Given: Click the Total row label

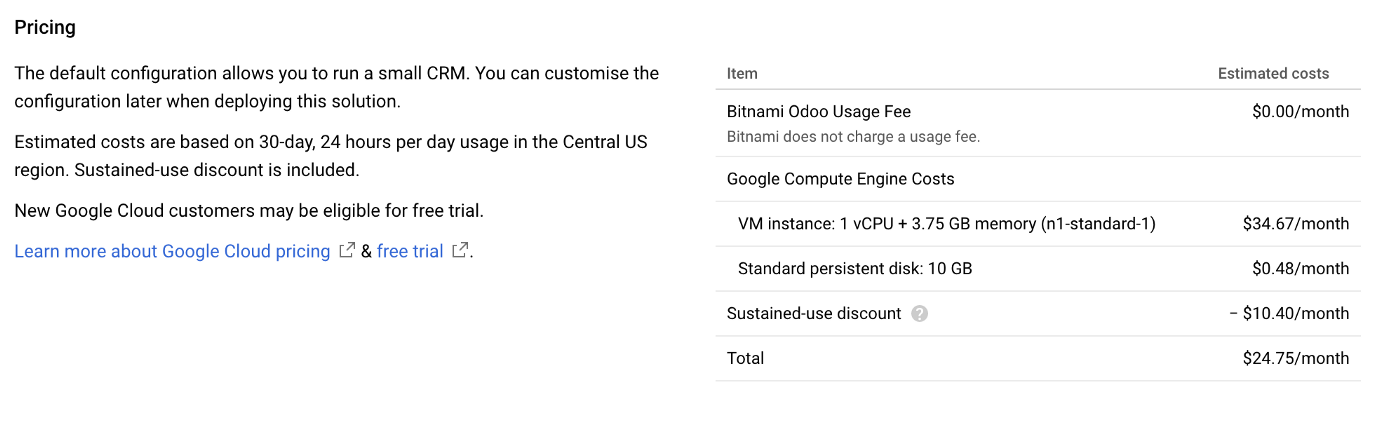Looking at the screenshot, I should pos(745,358).
